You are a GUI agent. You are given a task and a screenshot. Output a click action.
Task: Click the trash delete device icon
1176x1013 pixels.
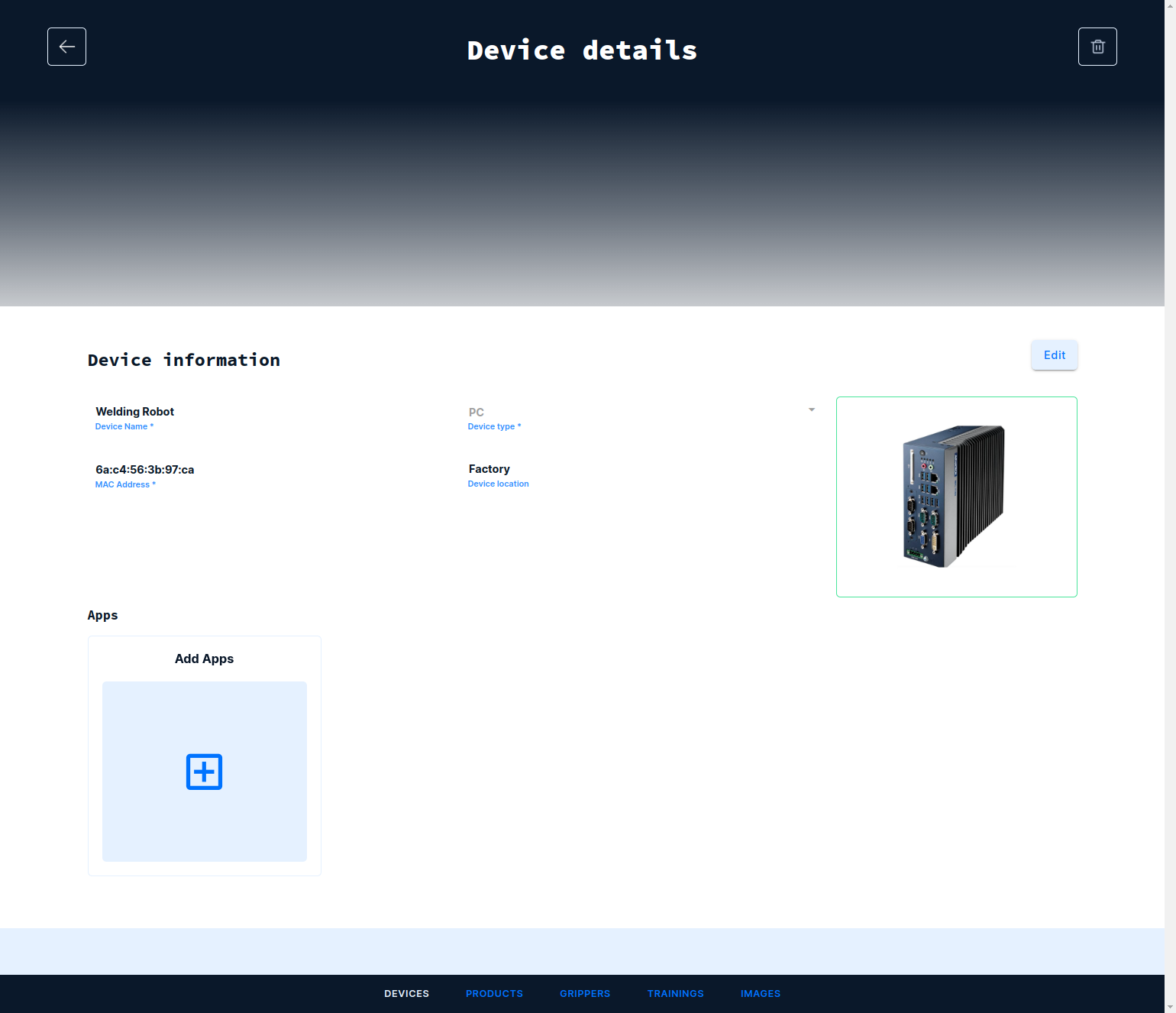[1097, 47]
